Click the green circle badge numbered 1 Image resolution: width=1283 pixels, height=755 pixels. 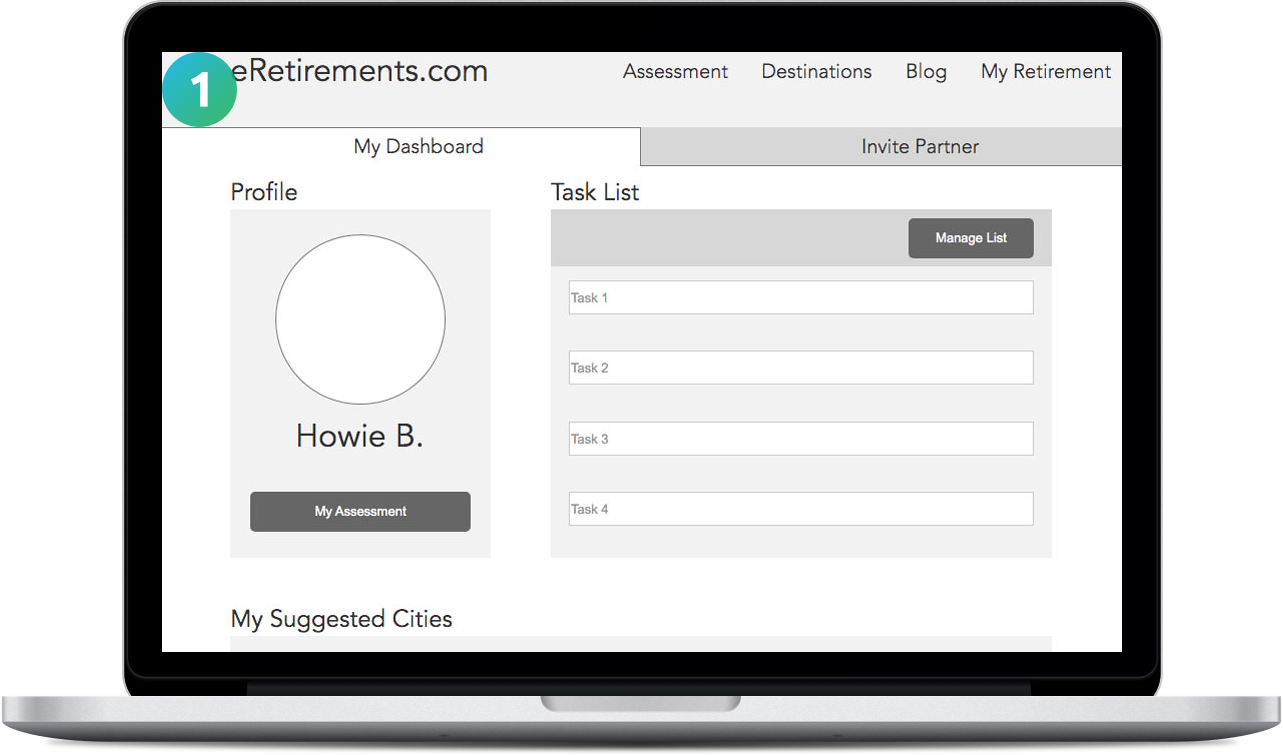(199, 91)
